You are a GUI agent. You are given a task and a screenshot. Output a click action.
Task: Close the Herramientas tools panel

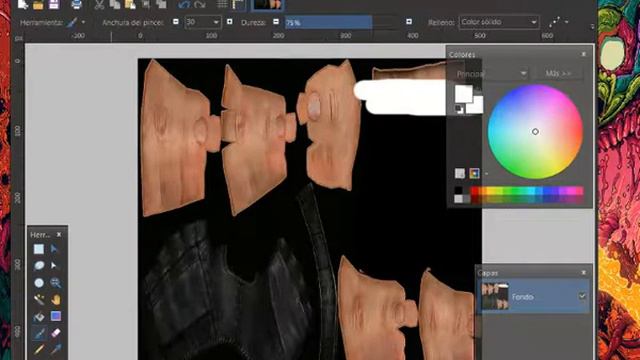coord(59,234)
